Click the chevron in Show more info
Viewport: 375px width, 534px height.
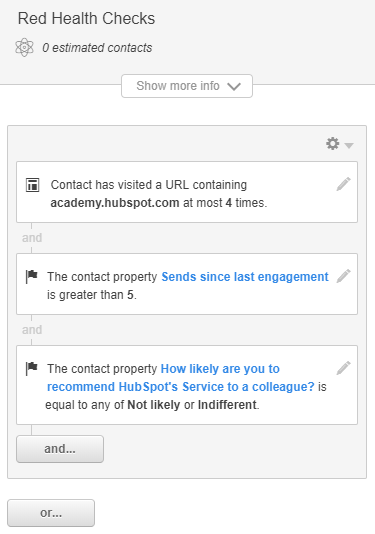click(x=234, y=87)
